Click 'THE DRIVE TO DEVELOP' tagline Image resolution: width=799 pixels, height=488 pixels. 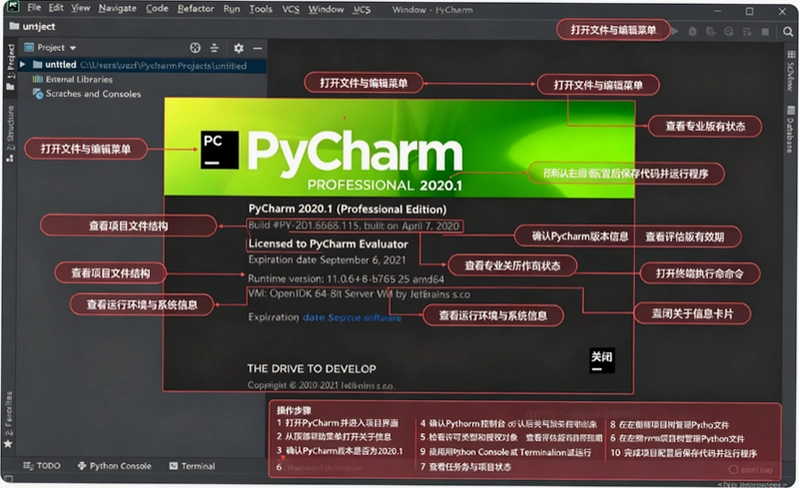click(x=311, y=368)
